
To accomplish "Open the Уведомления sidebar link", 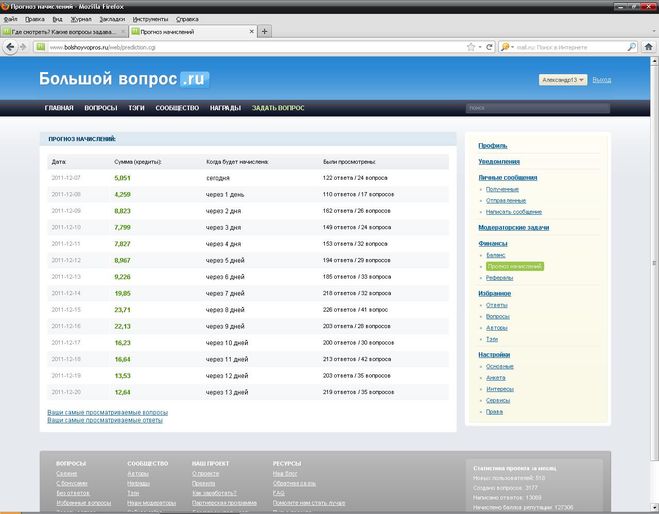I will 499,162.
